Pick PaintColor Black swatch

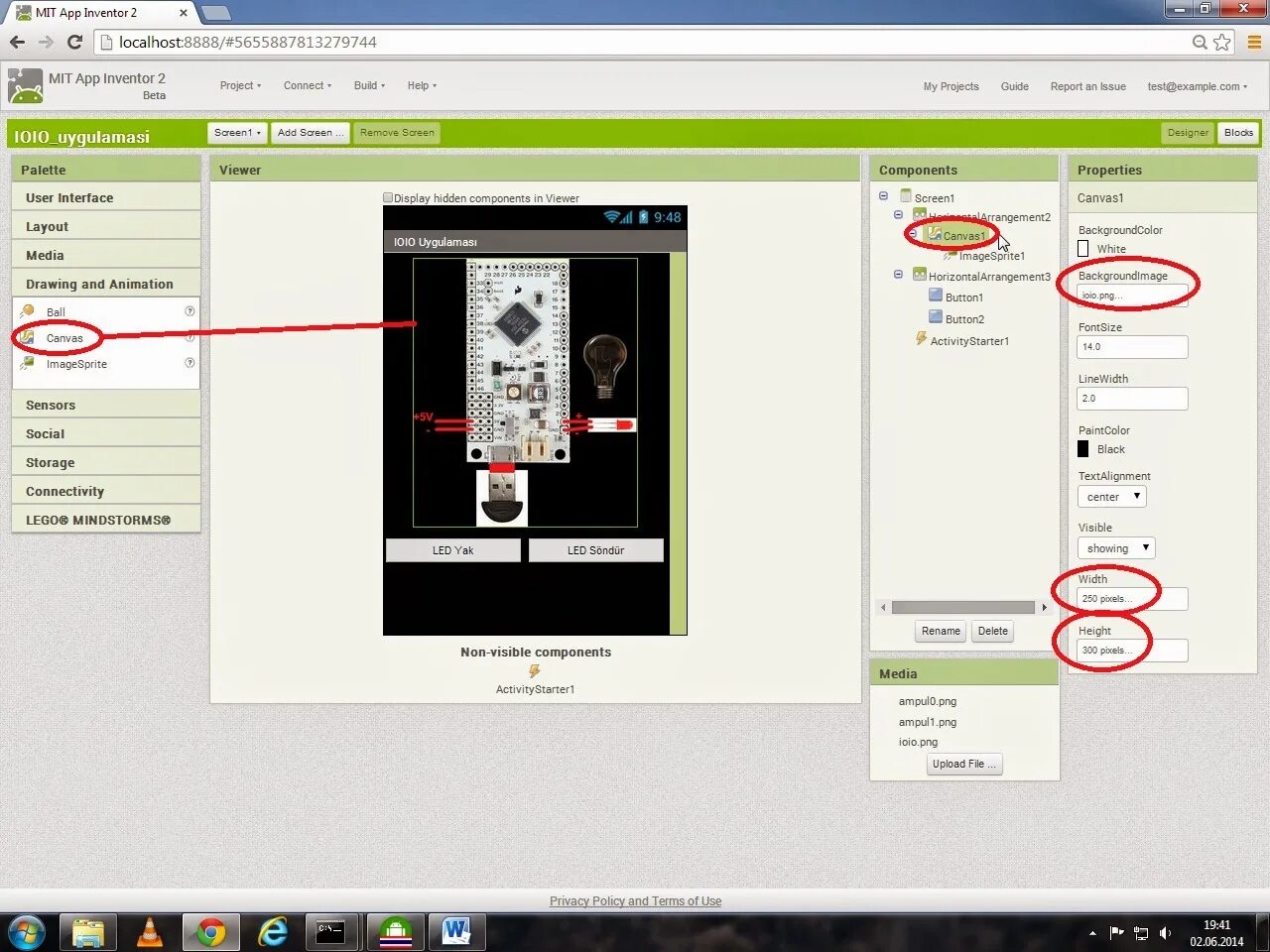pos(1083,449)
